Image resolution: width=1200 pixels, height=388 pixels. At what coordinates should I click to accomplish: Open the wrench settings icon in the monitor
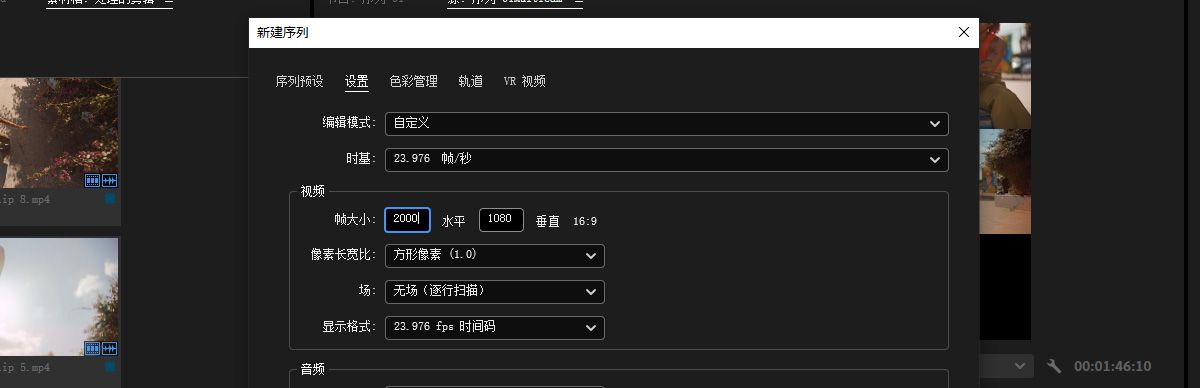1054,366
